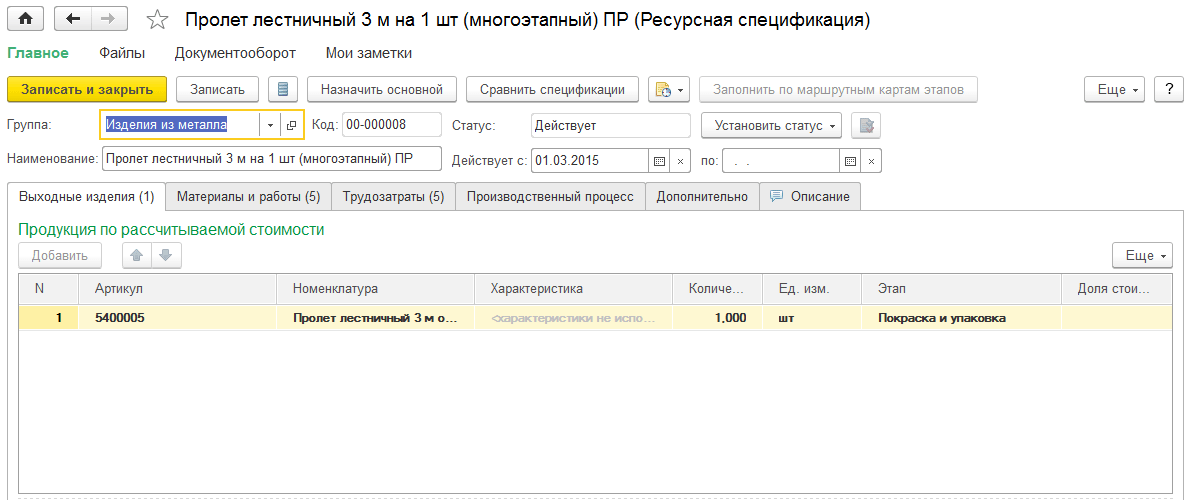
Task: Move row up in output products table
Action: click(137, 256)
